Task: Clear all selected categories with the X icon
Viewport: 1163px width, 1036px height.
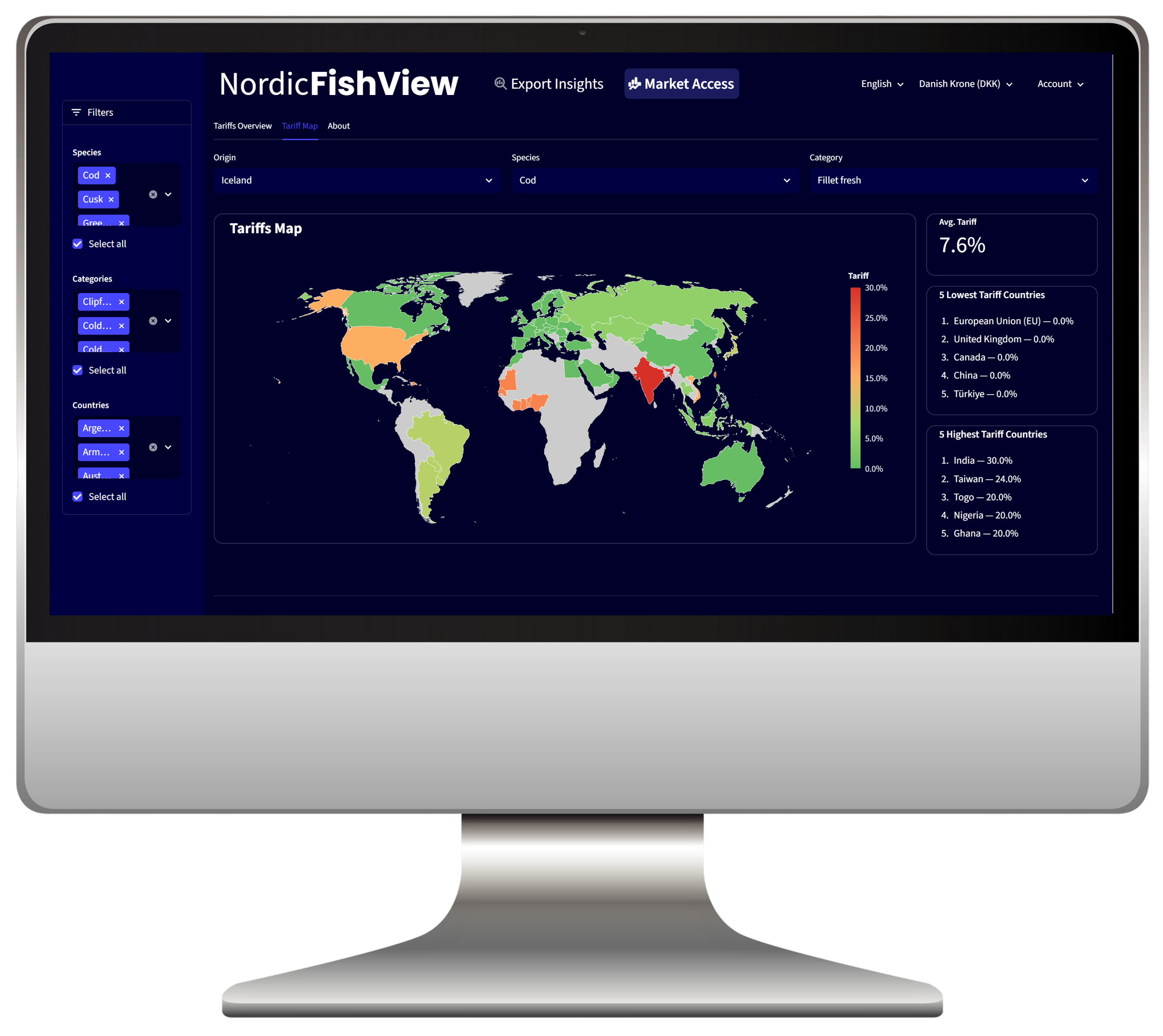Action: tap(153, 321)
